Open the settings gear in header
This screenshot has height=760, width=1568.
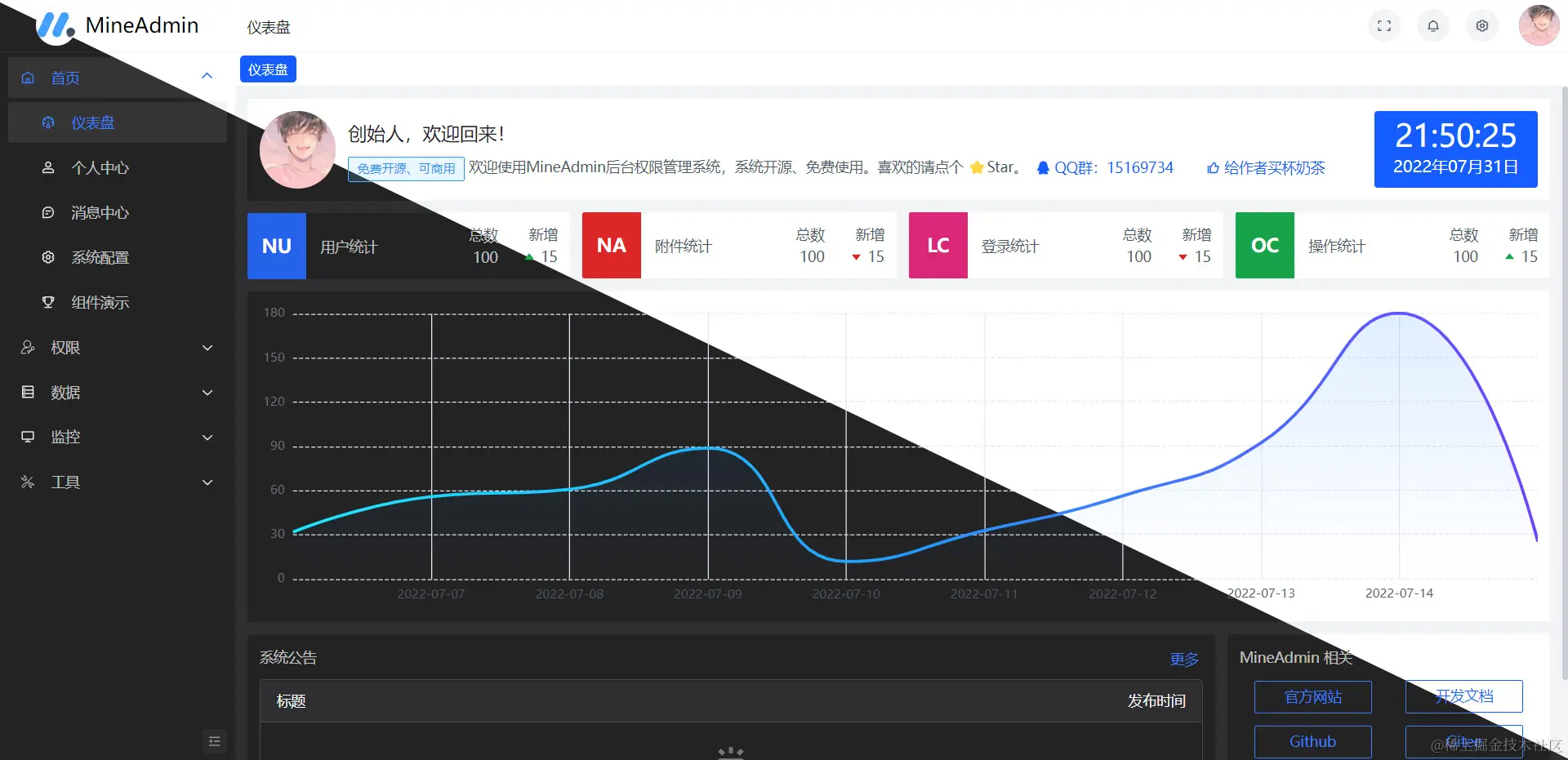(1482, 26)
